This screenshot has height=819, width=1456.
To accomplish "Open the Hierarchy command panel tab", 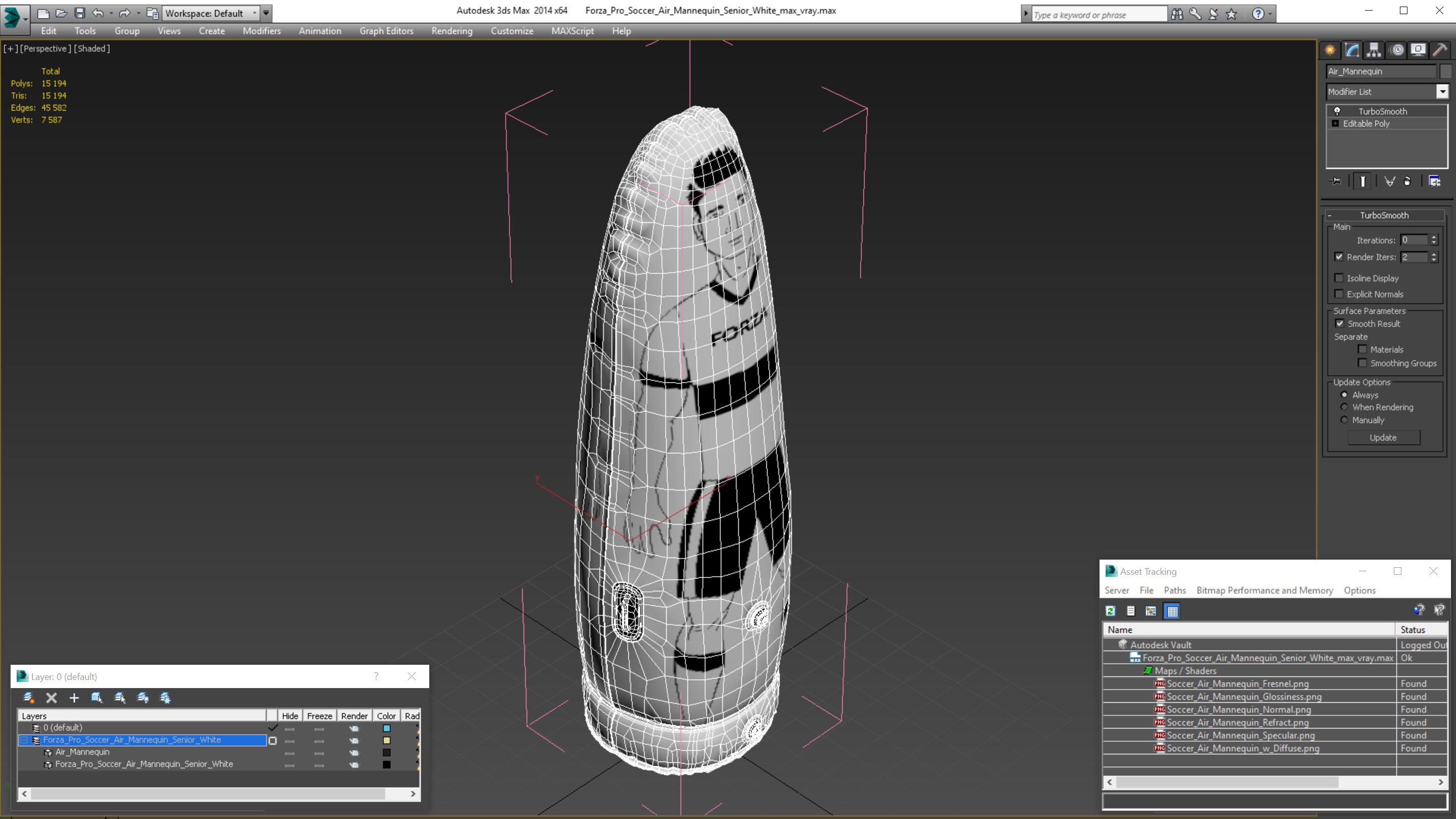I will click(x=1374, y=51).
